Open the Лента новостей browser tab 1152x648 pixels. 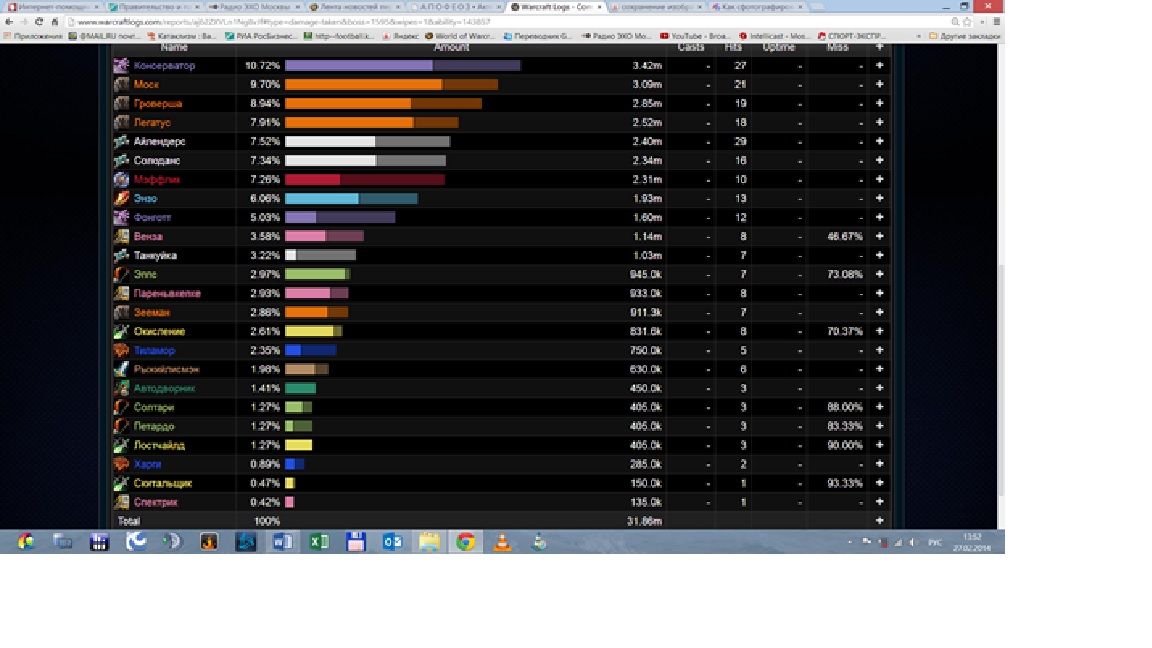point(354,7)
